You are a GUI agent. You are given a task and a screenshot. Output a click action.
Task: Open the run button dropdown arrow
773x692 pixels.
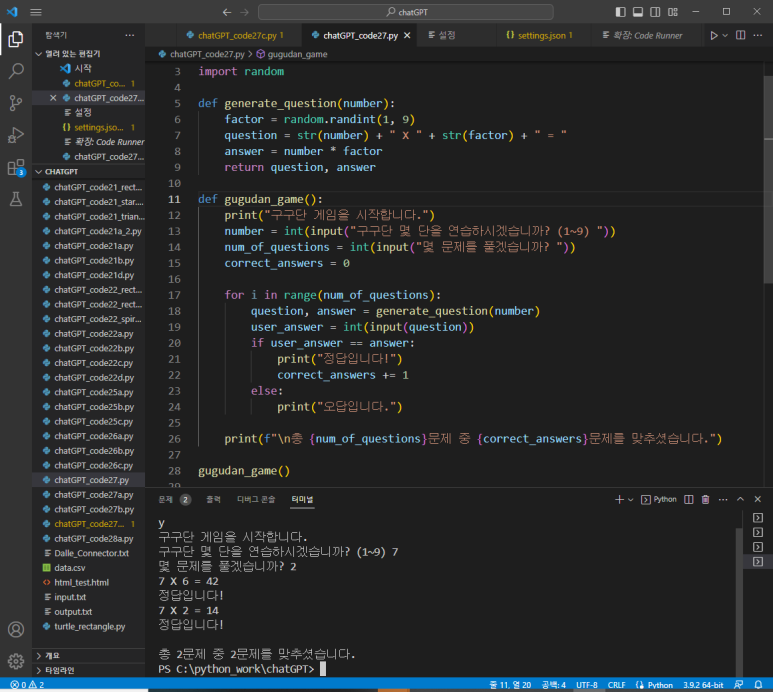[x=725, y=35]
